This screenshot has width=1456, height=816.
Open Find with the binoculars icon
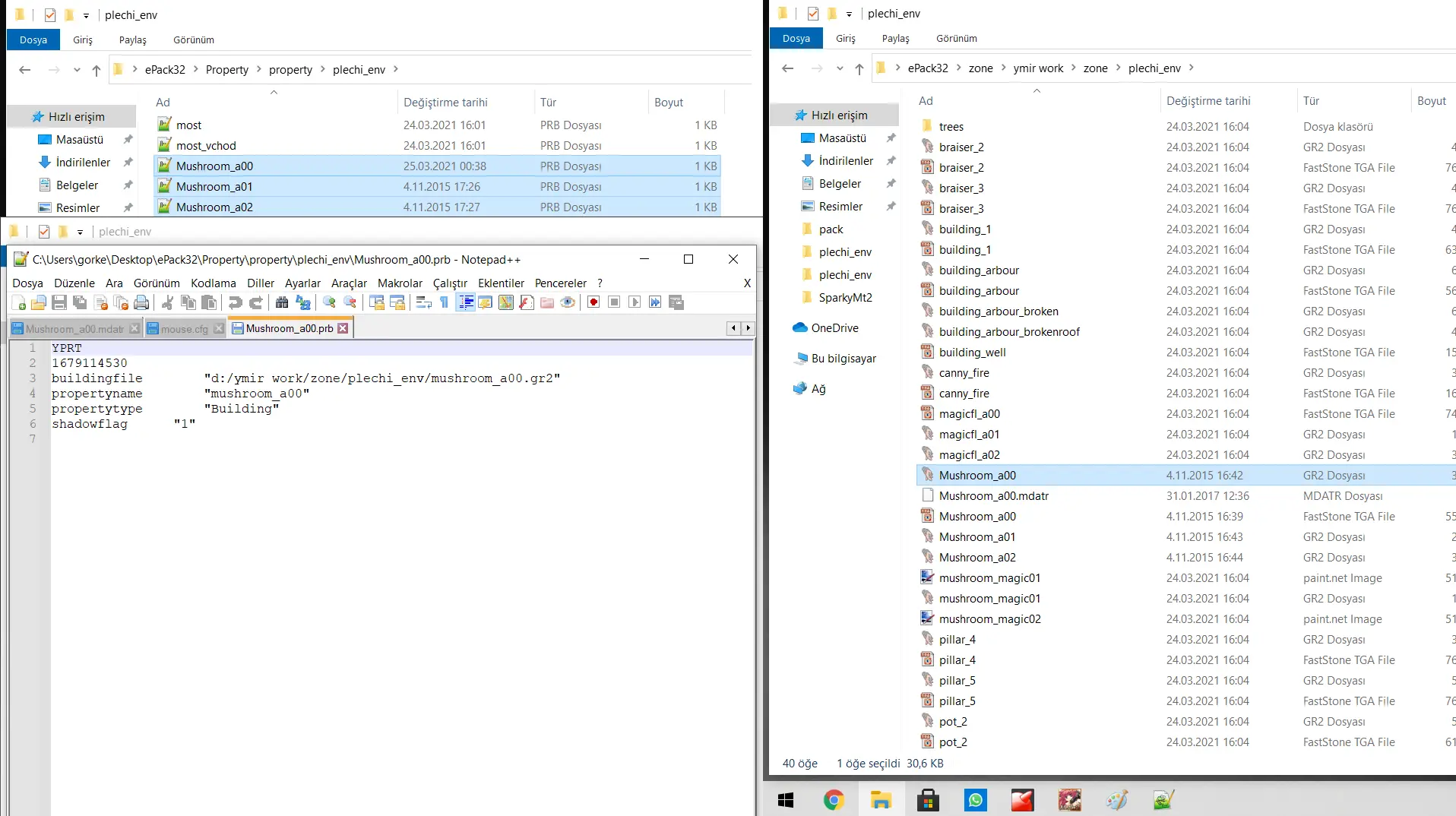point(282,303)
